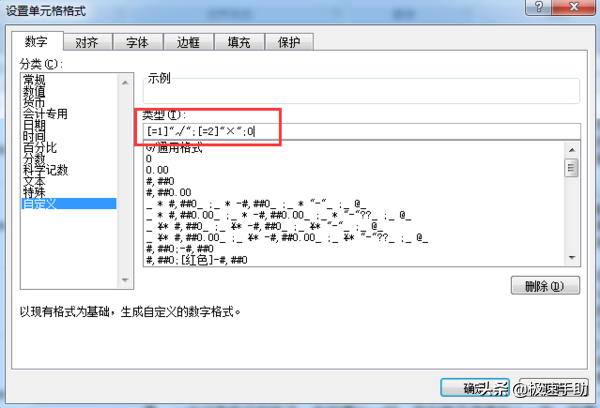The image size is (600, 408).
Task: Select the 填充 tab
Action: [239, 42]
